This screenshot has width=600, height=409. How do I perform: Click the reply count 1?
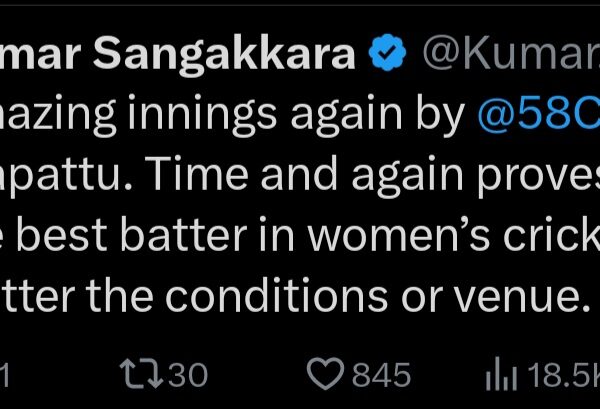pos(5,374)
